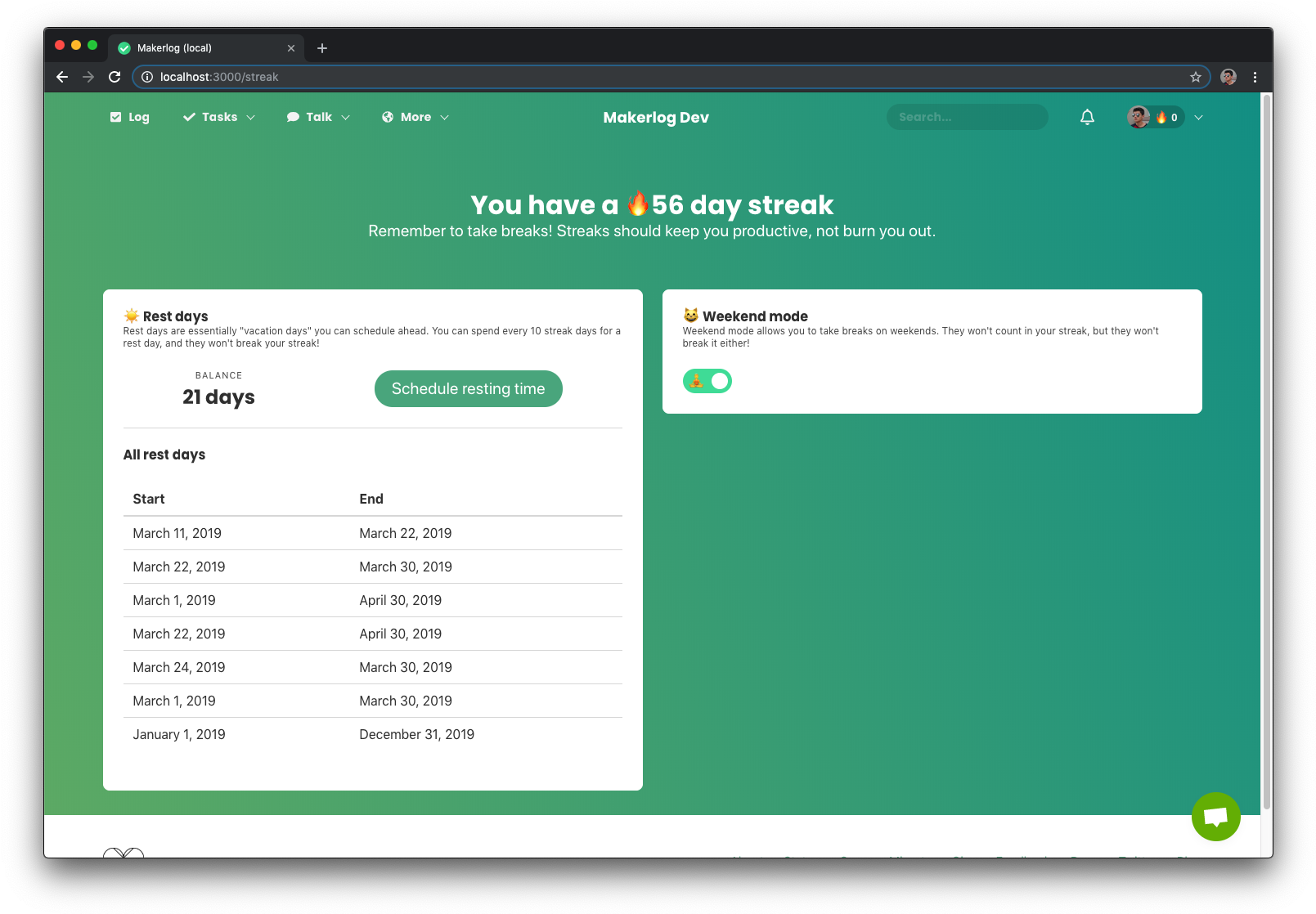Open the notifications bell
The image size is (1316, 914).
tap(1087, 117)
